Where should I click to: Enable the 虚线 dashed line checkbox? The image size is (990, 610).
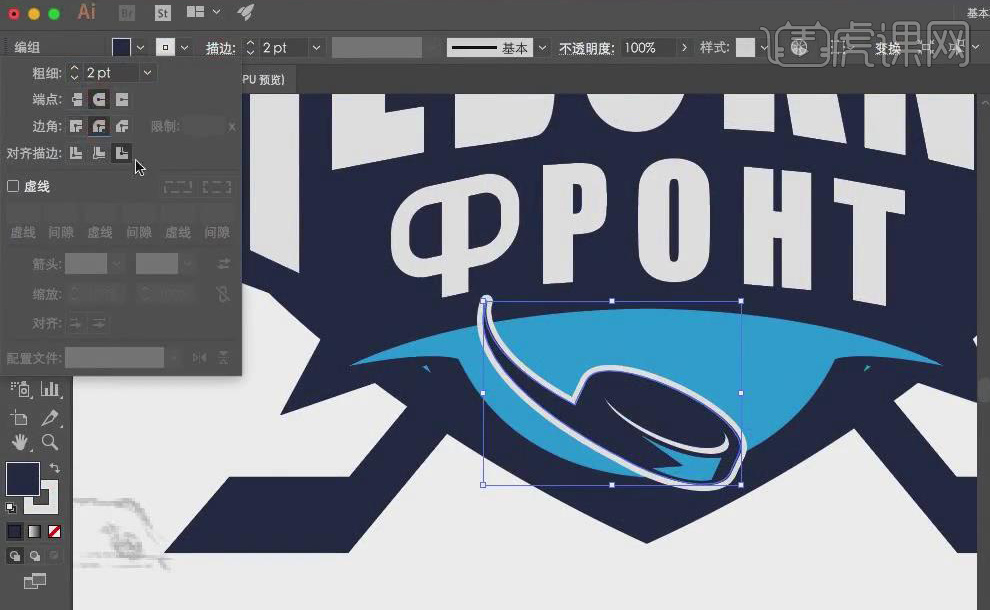point(13,186)
